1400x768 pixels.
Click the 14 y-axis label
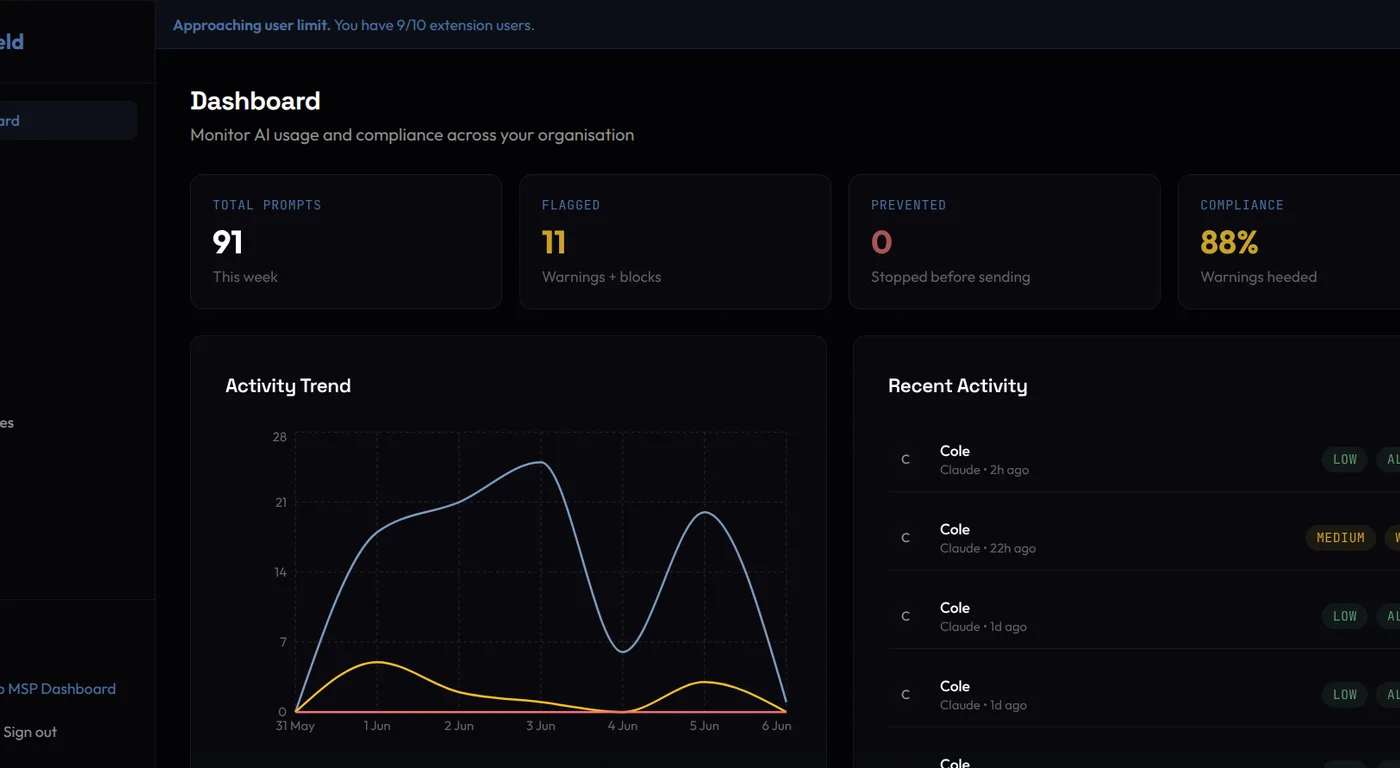point(280,572)
